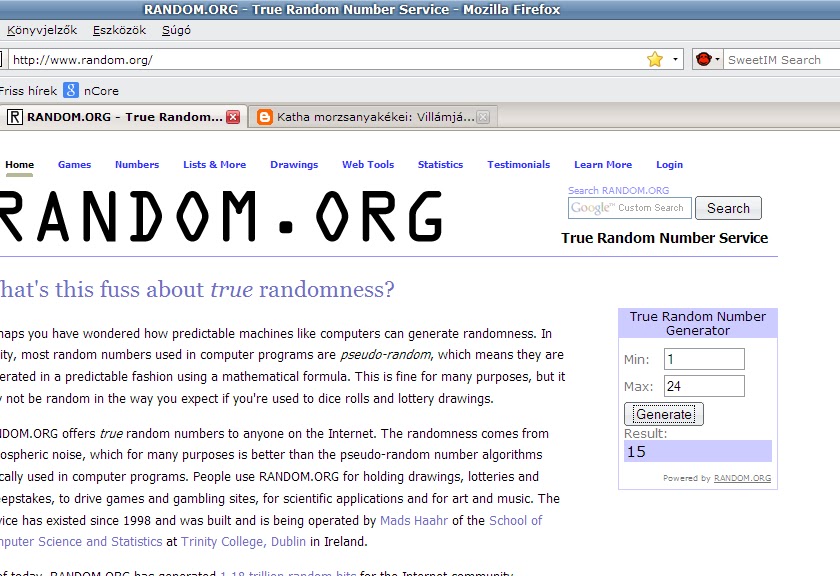Open the Numbers nav link
This screenshot has width=840, height=576.
click(x=137, y=164)
